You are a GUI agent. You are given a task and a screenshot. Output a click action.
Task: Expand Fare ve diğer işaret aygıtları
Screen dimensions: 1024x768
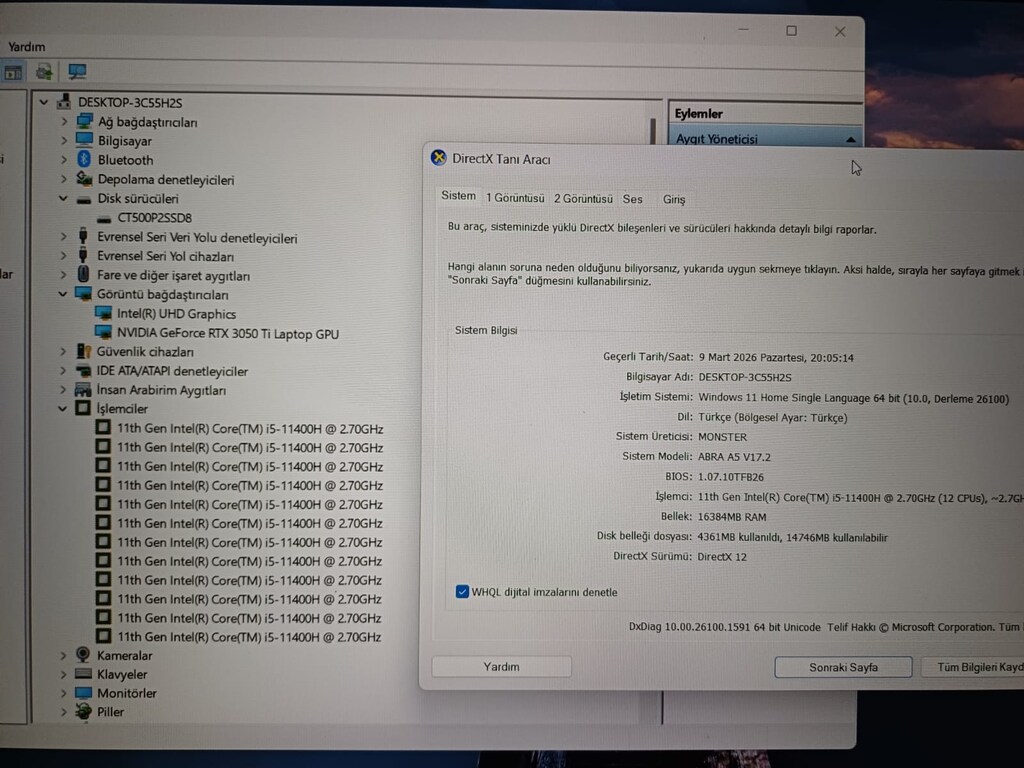click(63, 275)
